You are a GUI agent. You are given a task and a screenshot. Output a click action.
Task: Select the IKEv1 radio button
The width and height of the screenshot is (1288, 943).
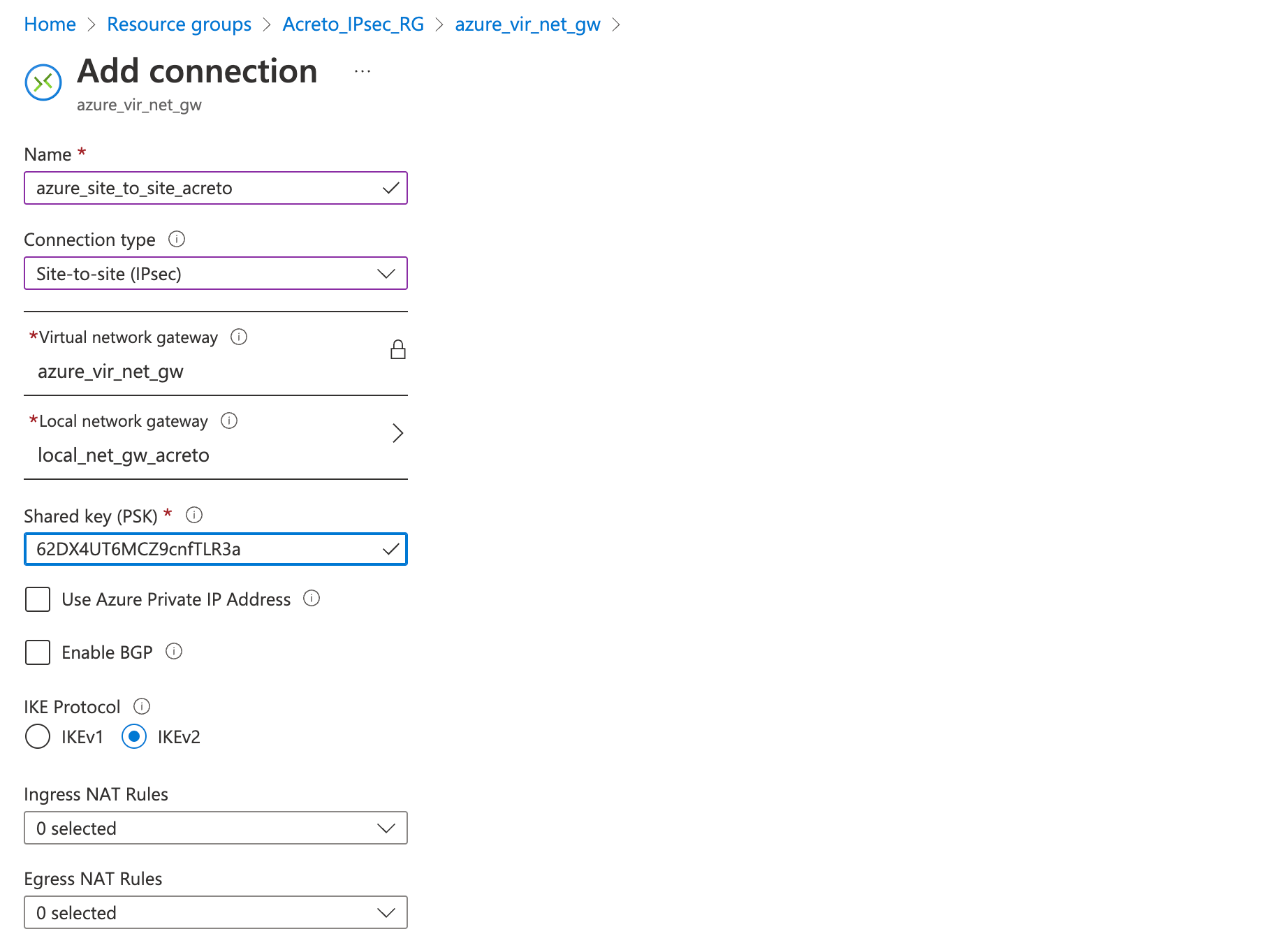pos(38,736)
